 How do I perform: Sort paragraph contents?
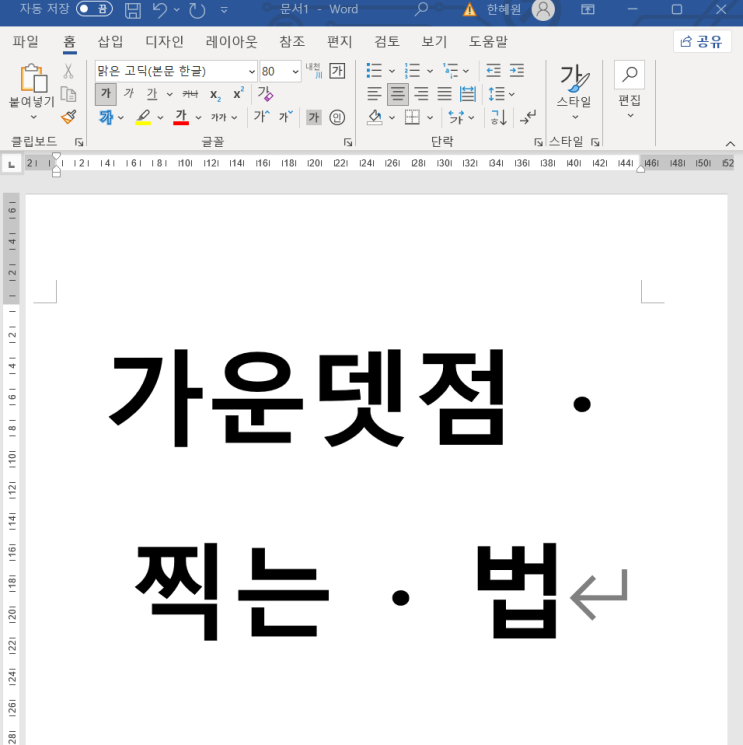point(499,117)
